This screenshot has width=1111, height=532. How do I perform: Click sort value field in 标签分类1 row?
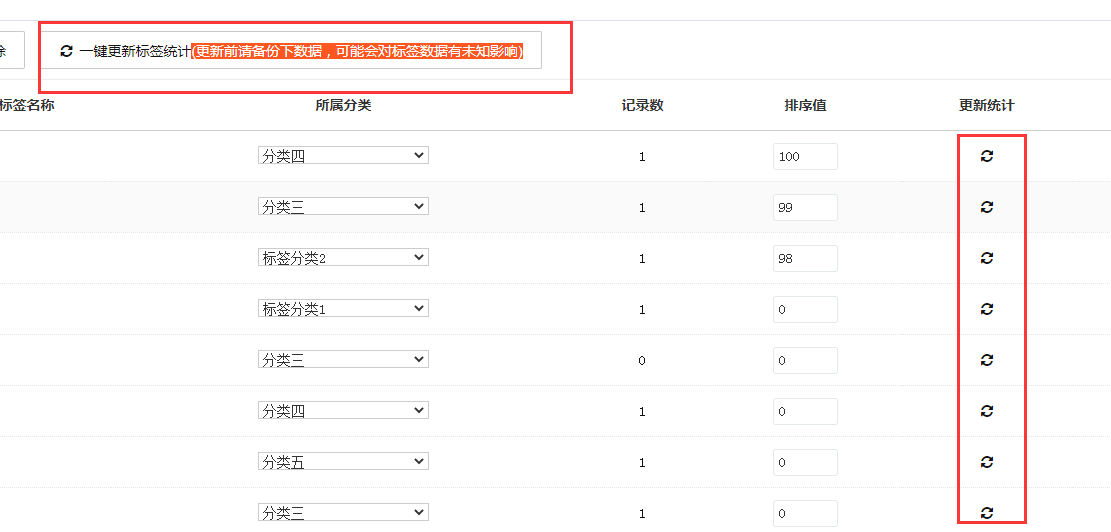pos(804,310)
